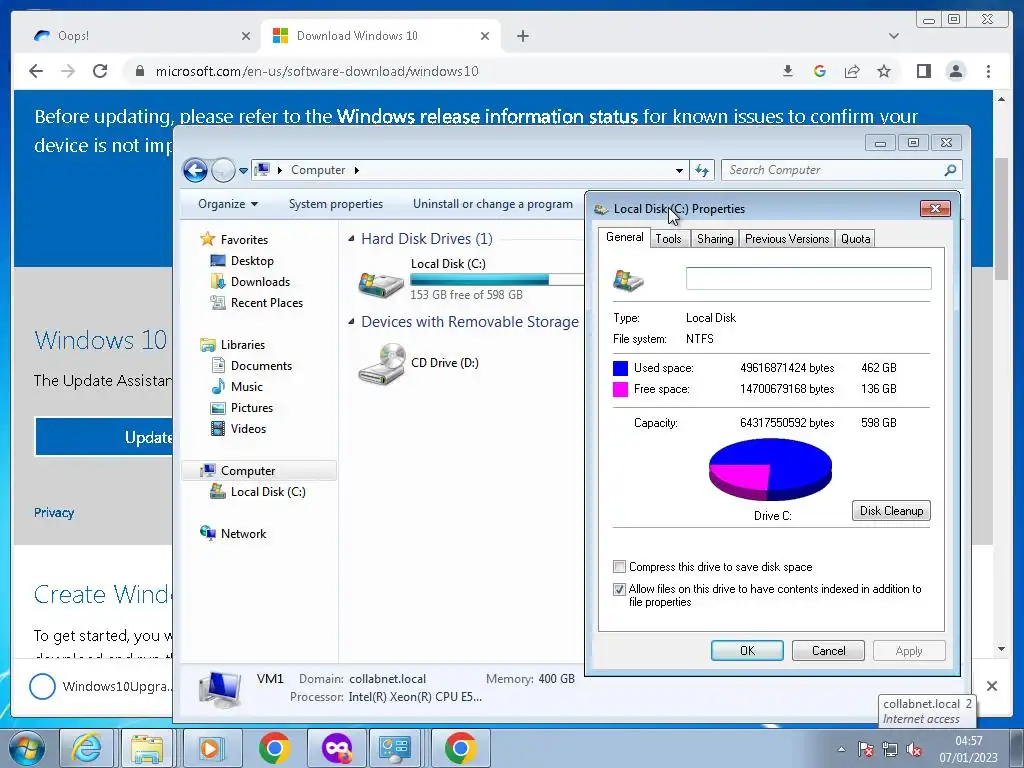Click the Windows10Upgrade download item
Viewport: 1024px width, 768px height.
[101, 686]
